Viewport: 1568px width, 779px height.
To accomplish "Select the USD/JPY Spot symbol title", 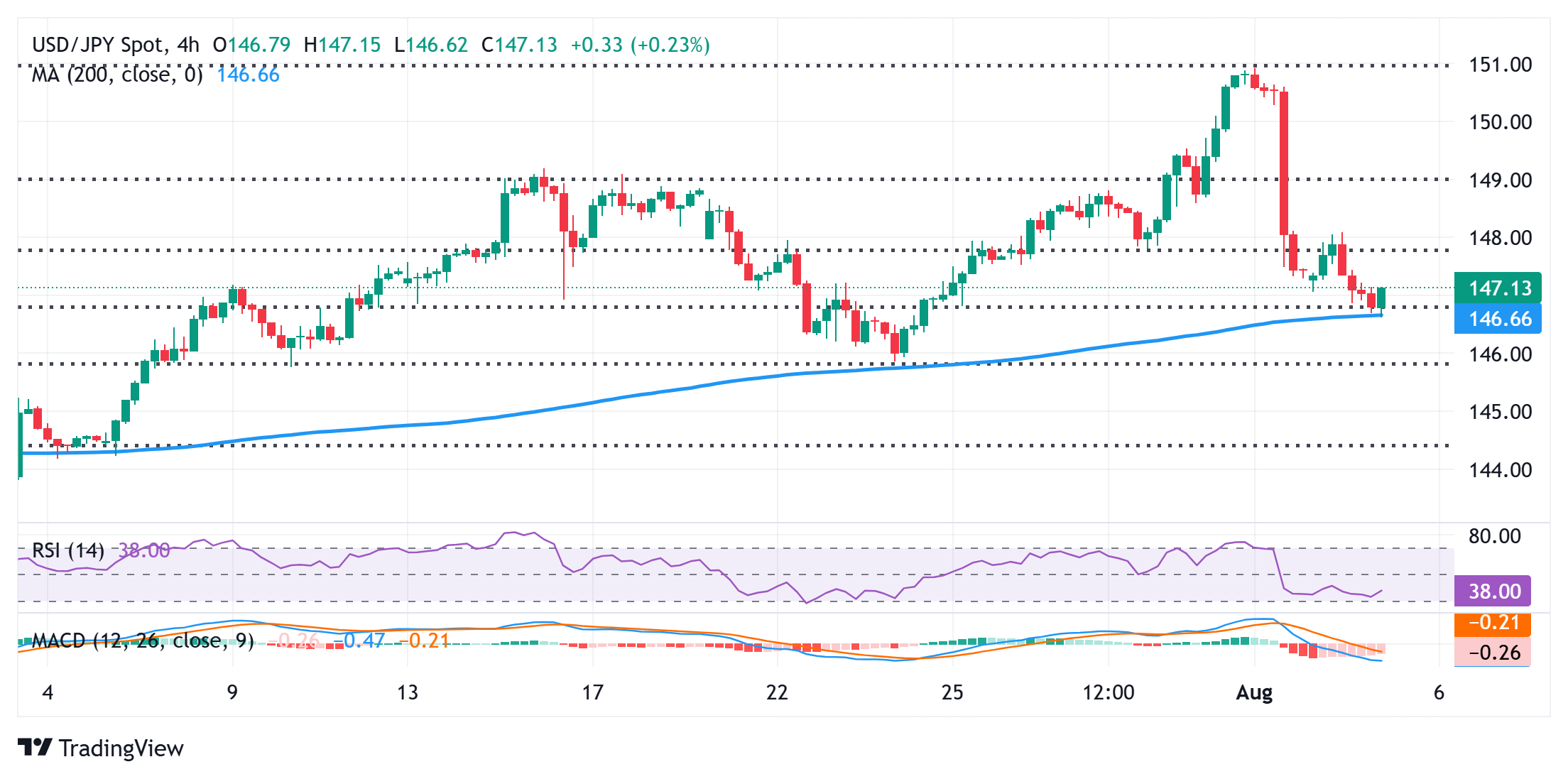I will pyautogui.click(x=98, y=45).
